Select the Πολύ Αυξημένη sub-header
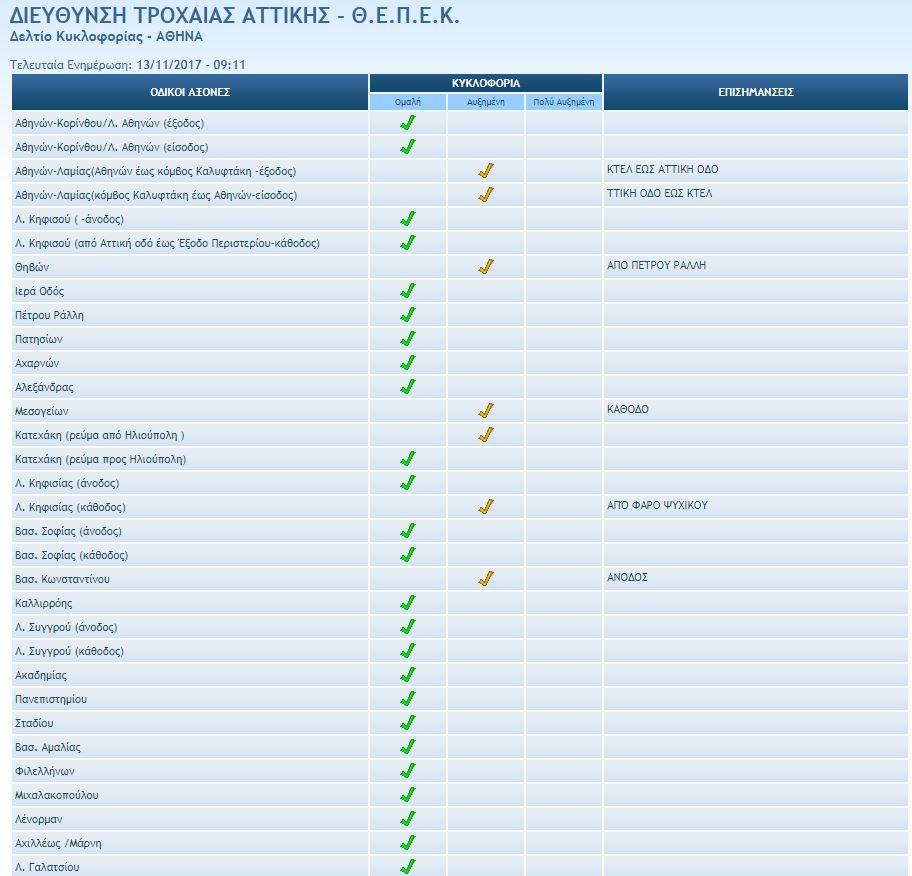The width and height of the screenshot is (912, 876). [x=564, y=102]
